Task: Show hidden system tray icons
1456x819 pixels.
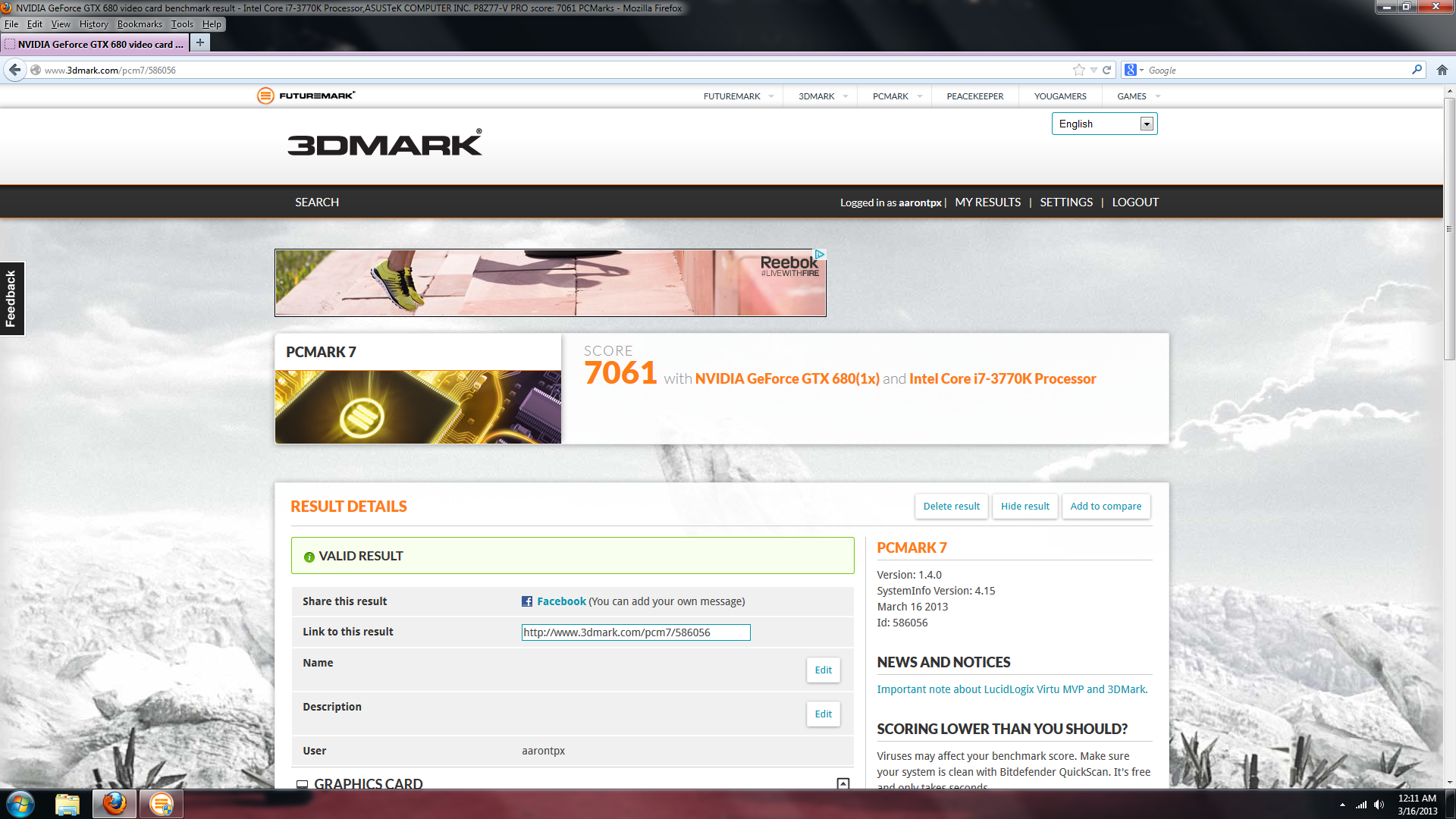Action: click(x=1342, y=805)
